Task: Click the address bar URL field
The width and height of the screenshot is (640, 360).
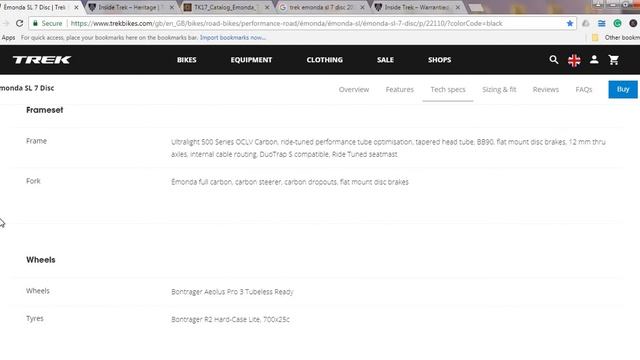Action: tap(302, 23)
